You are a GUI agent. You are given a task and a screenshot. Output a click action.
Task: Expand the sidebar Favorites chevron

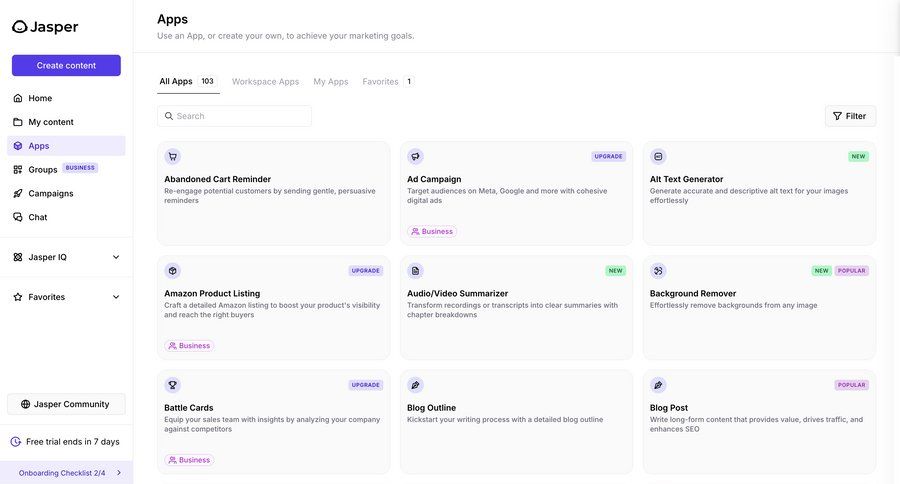(116, 297)
